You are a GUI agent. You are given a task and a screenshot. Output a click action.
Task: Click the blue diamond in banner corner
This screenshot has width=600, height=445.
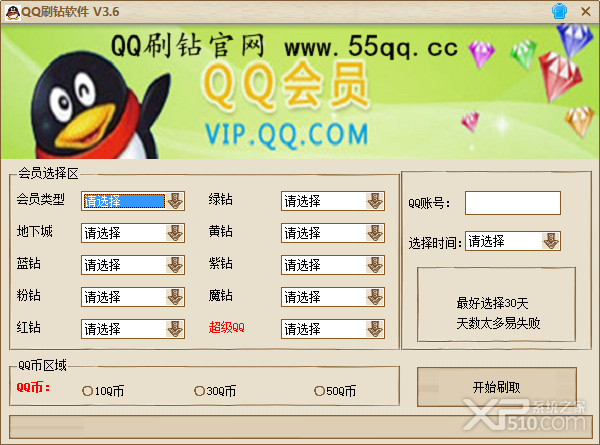[x=576, y=38]
